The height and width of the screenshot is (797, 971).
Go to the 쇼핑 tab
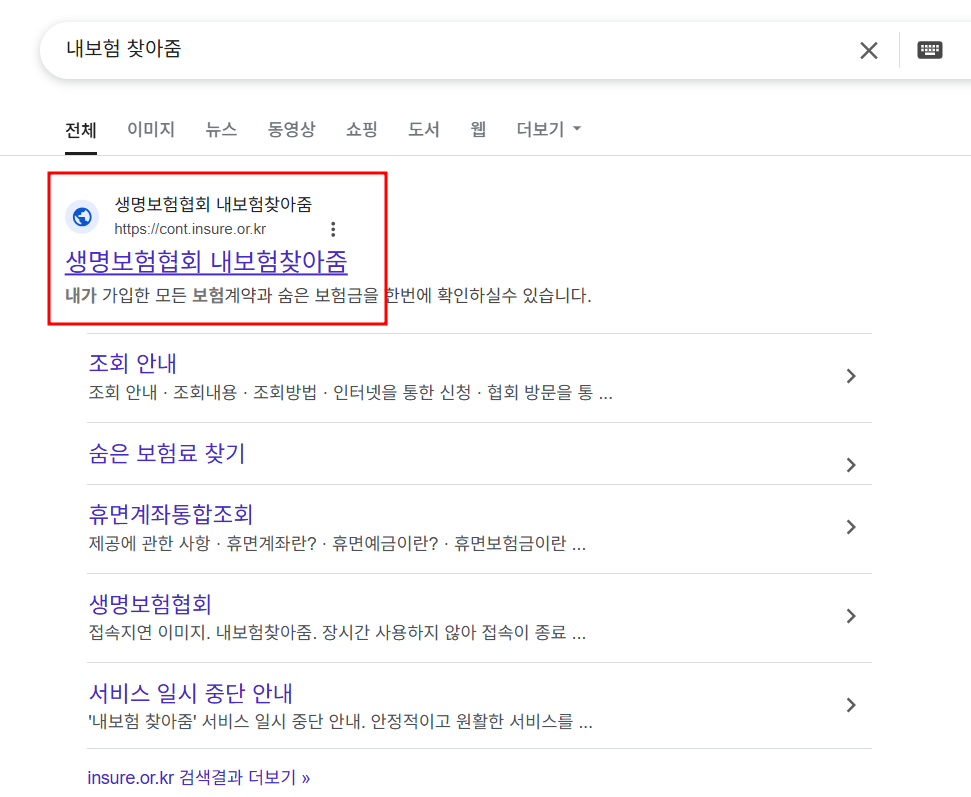click(x=362, y=129)
